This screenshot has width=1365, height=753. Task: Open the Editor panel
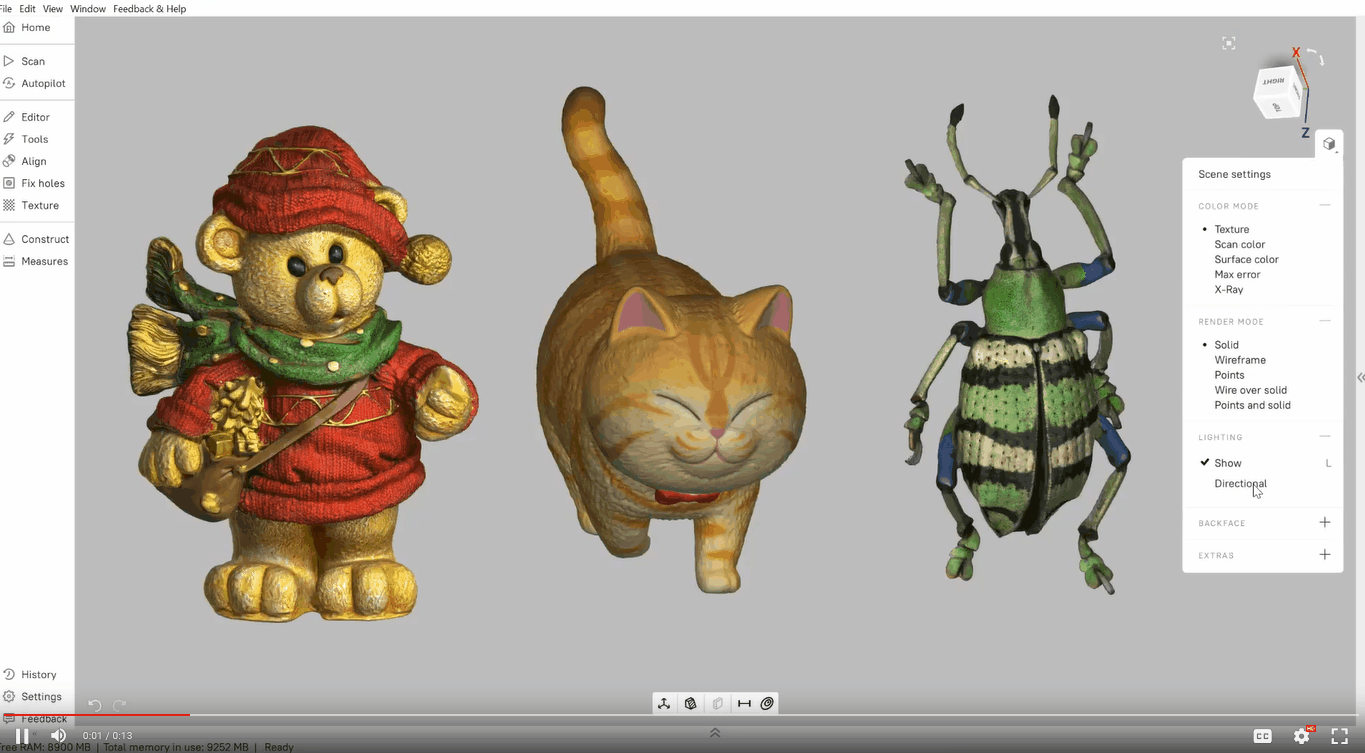[x=27, y=117]
